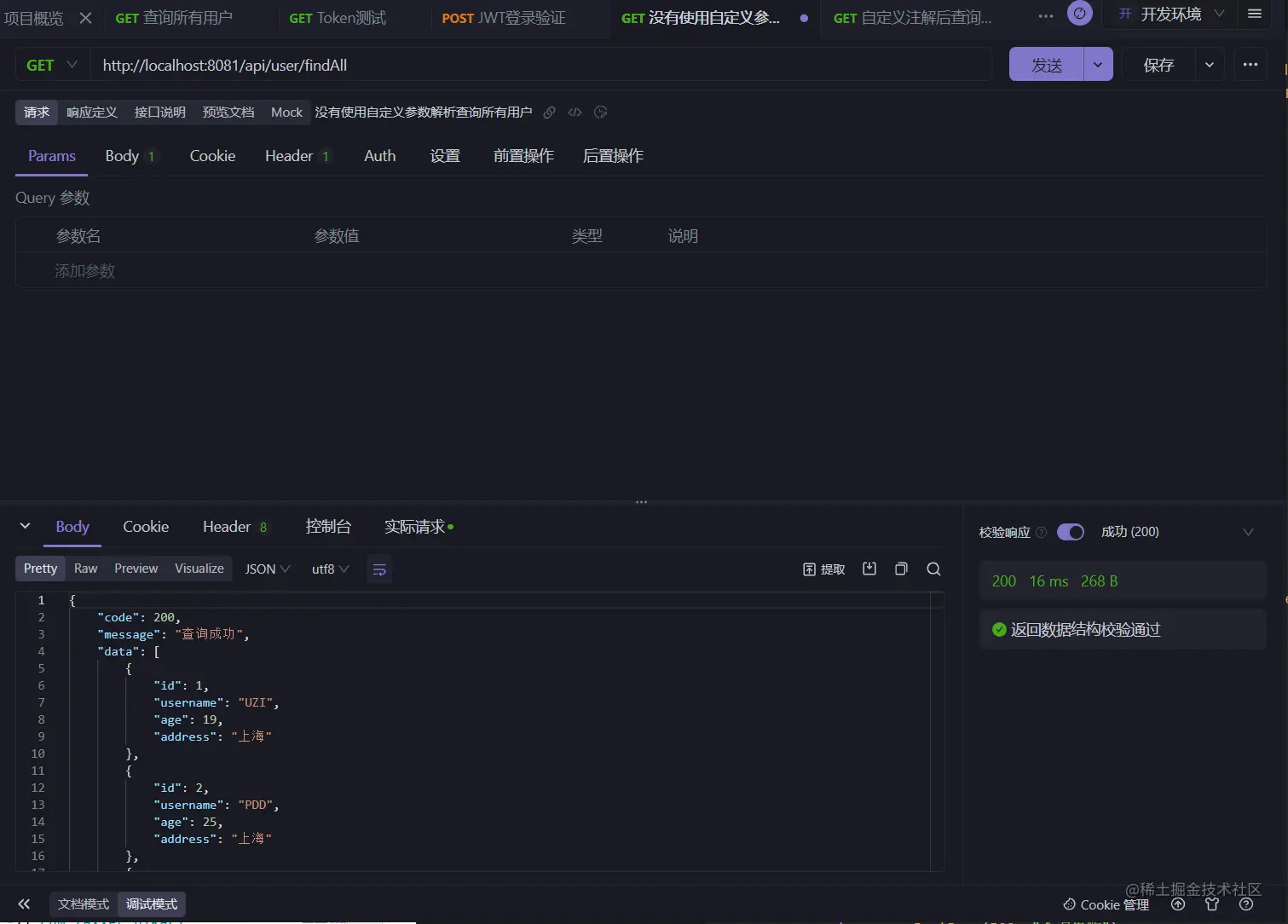Open the 后置操作 tab
1288x924 pixels.
pyautogui.click(x=613, y=156)
